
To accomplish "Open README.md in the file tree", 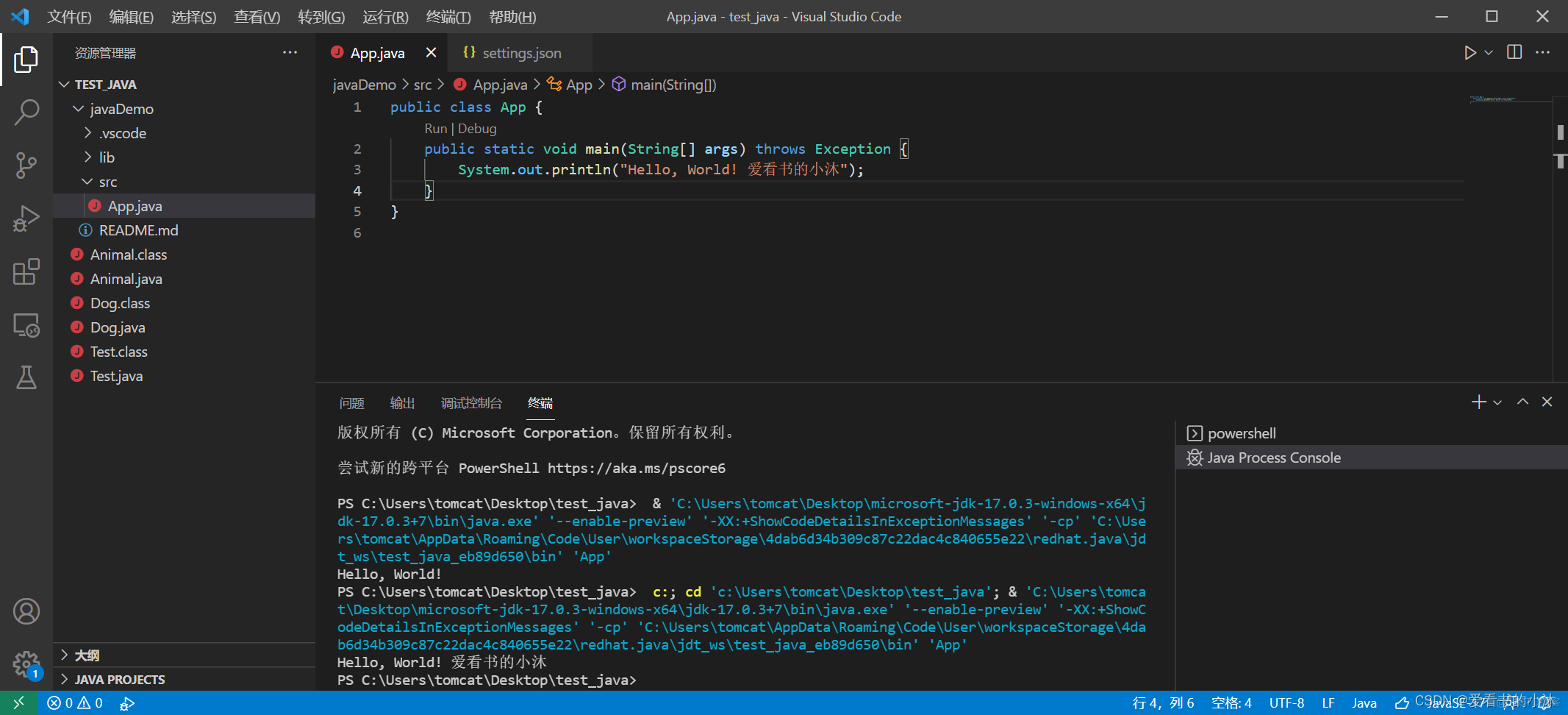I will (x=184, y=230).
